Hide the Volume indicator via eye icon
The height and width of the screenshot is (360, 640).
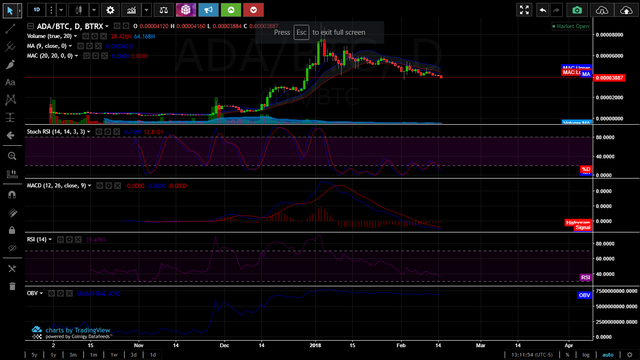click(85, 36)
